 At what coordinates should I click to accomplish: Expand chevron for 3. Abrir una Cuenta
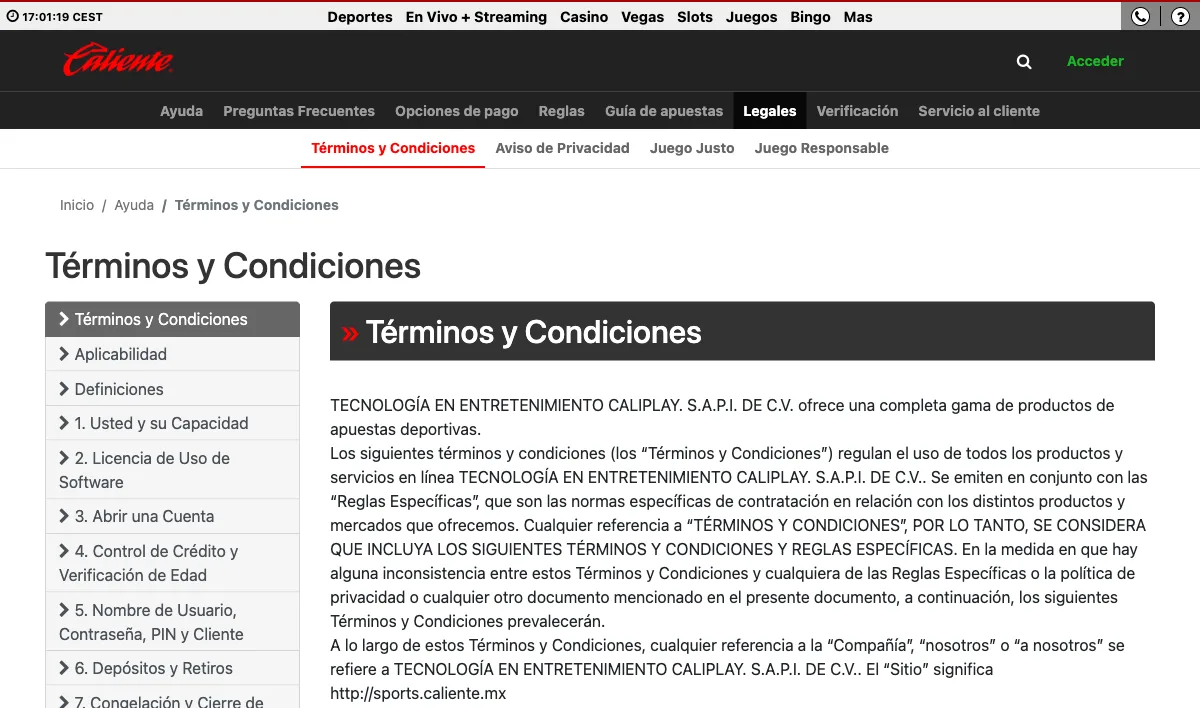[64, 516]
